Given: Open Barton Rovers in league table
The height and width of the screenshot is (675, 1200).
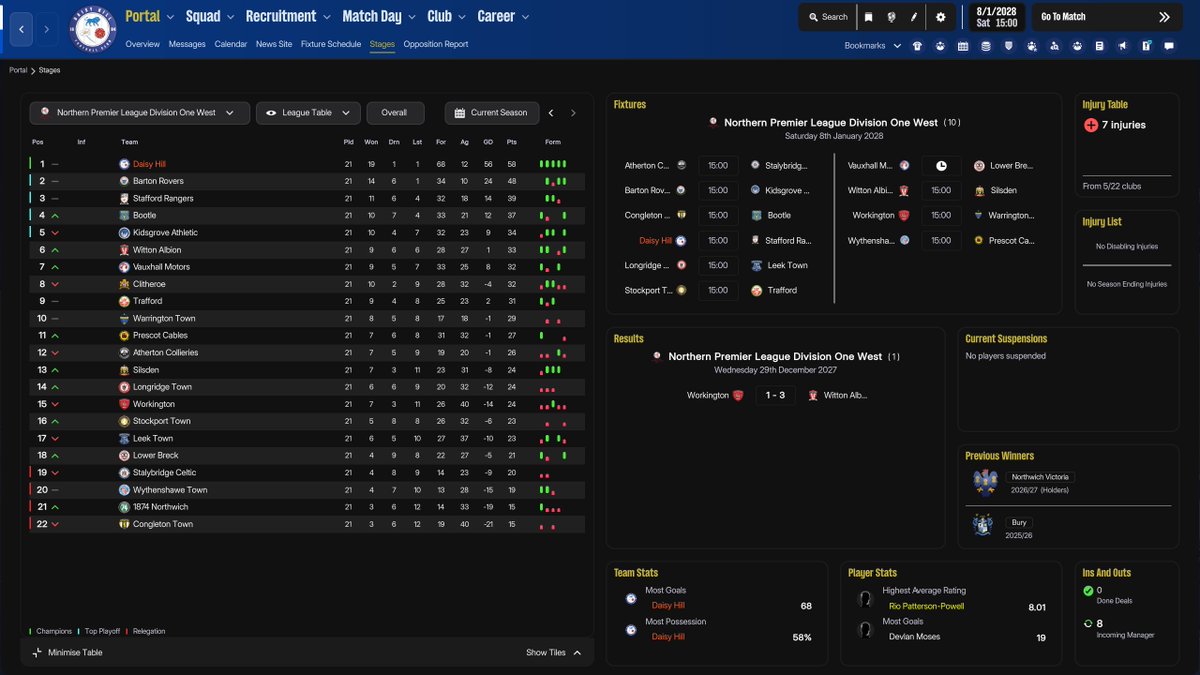Looking at the screenshot, I should click(157, 181).
